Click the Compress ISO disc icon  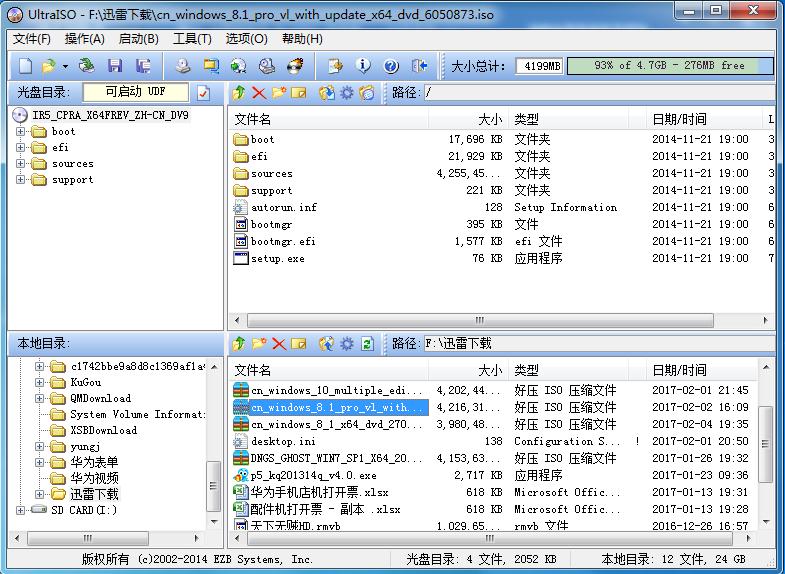pyautogui.click(x=238, y=66)
